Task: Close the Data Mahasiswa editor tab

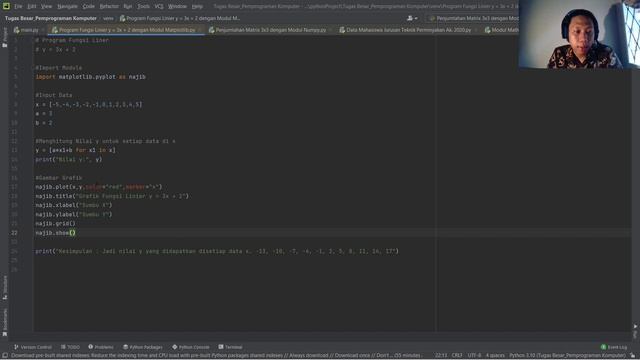Action: click(x=476, y=30)
